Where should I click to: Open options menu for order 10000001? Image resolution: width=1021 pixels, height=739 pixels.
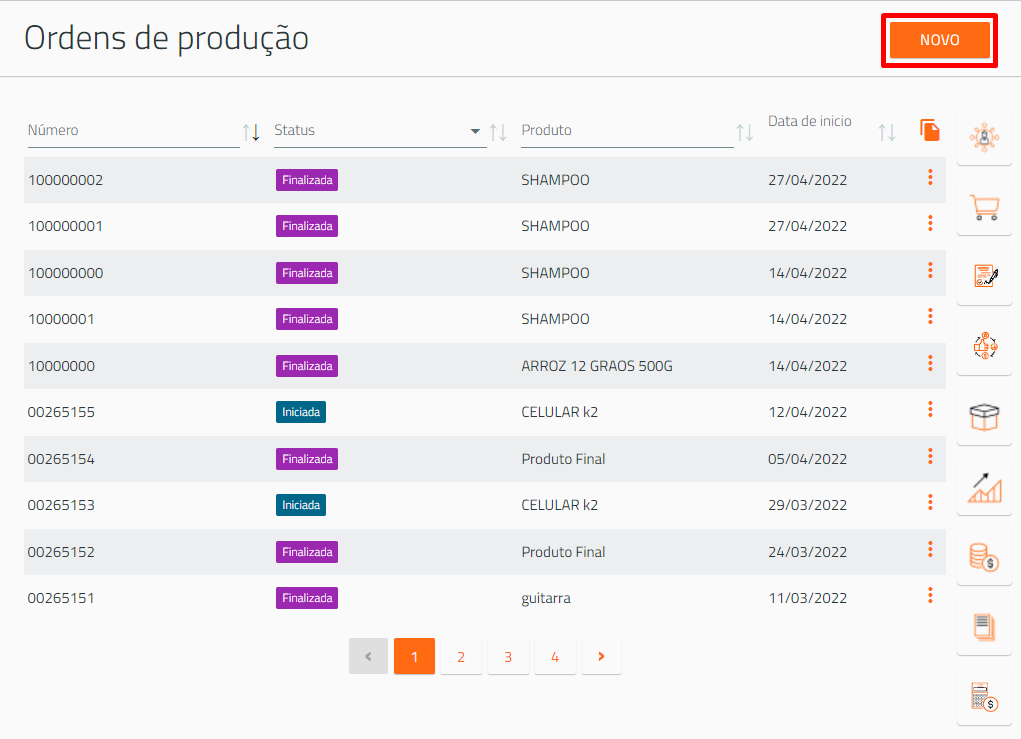coord(930,316)
